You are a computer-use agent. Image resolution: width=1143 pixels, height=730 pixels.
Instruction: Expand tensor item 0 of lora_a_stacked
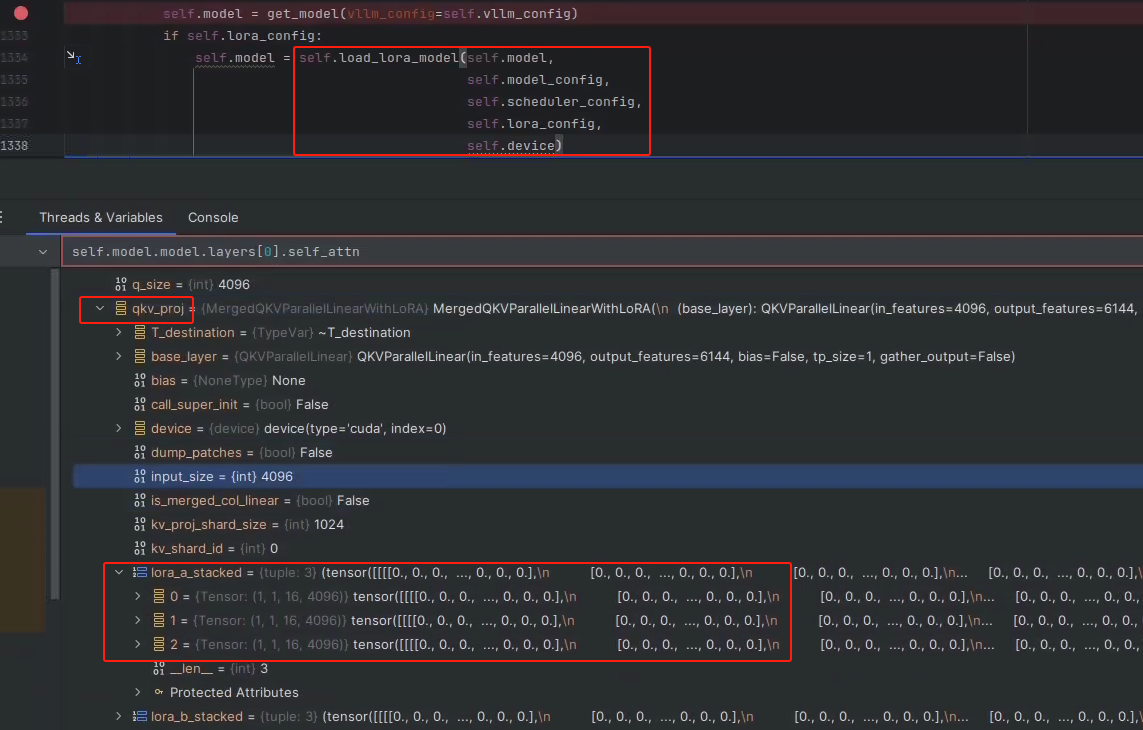[138, 597]
